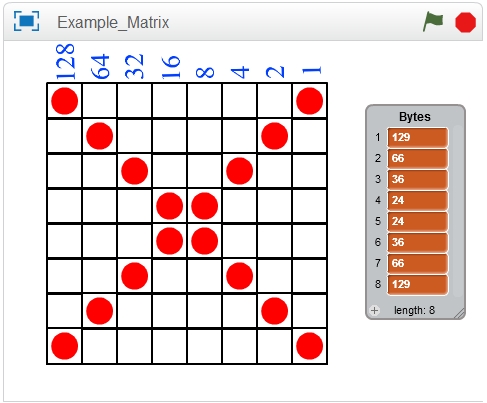Screen dimensions: 487x403
Task: Click column header 32
Action: coord(134,67)
